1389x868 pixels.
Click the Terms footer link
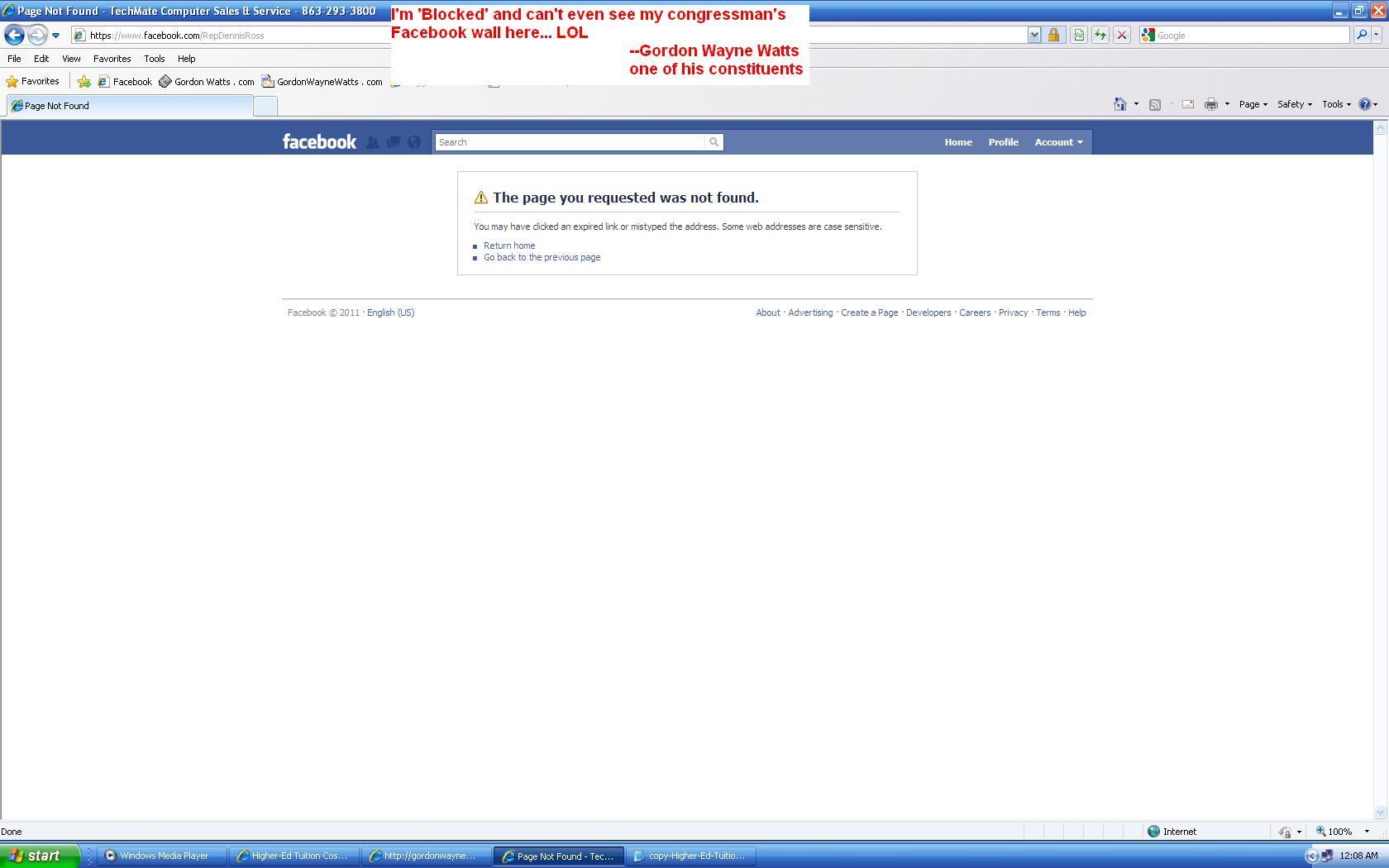pos(1048,312)
